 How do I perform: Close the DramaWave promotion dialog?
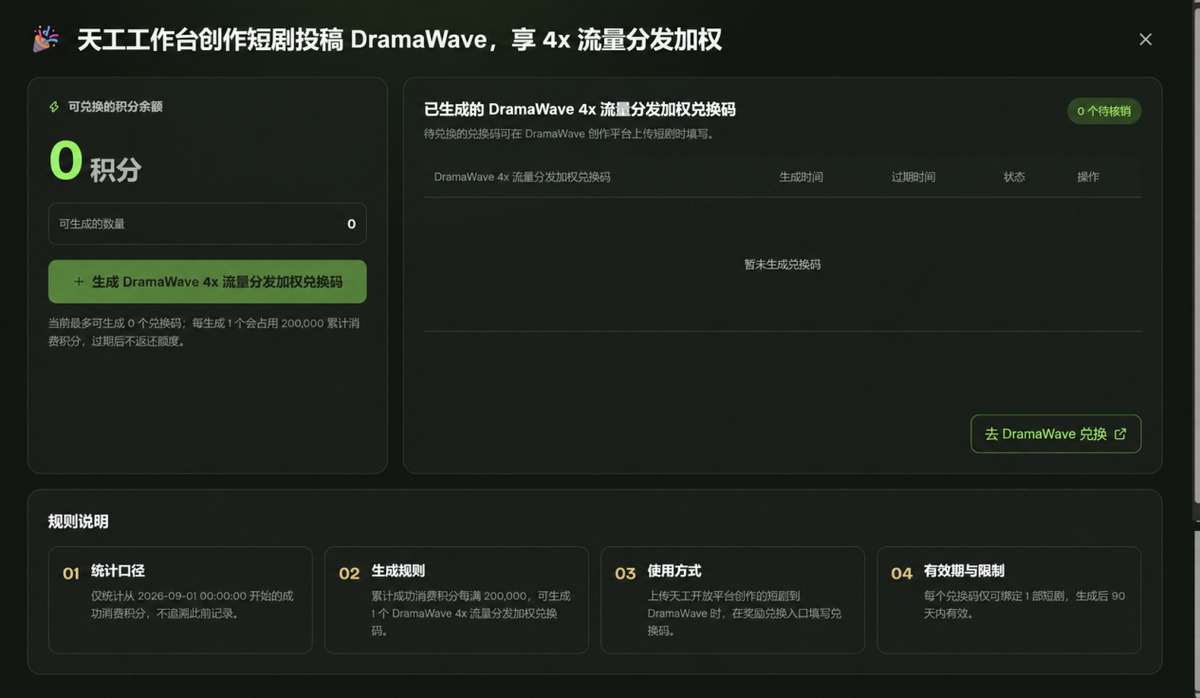click(x=1146, y=39)
